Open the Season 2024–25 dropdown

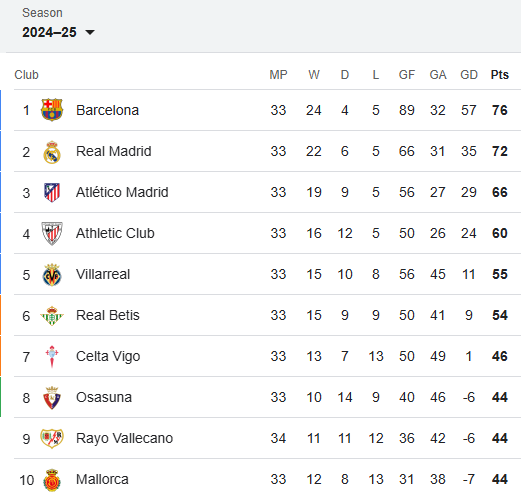(58, 32)
